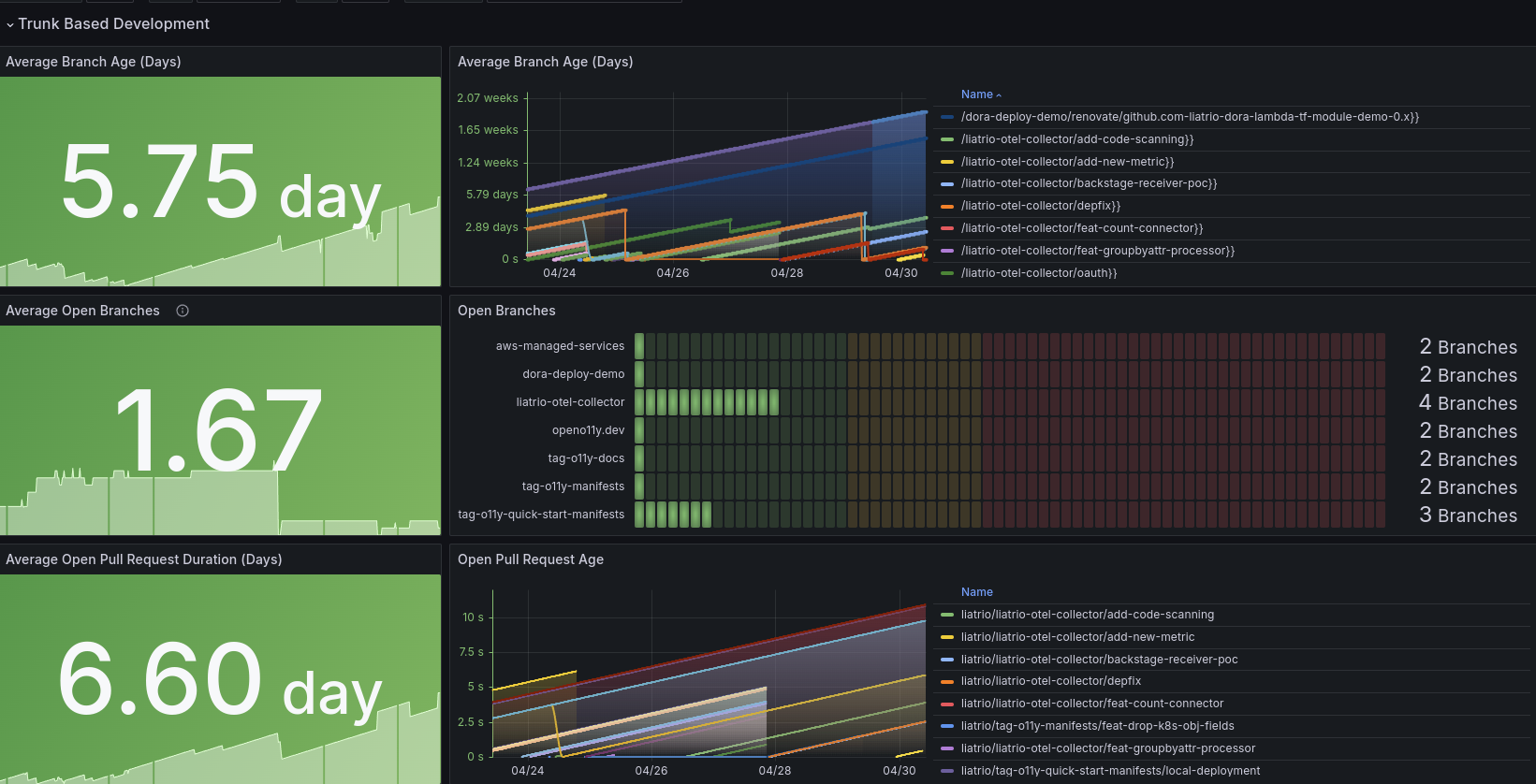This screenshot has height=784, width=1536.
Task: Click the tag-o11y-manifests row label in Open Branches
Action: coord(573,486)
